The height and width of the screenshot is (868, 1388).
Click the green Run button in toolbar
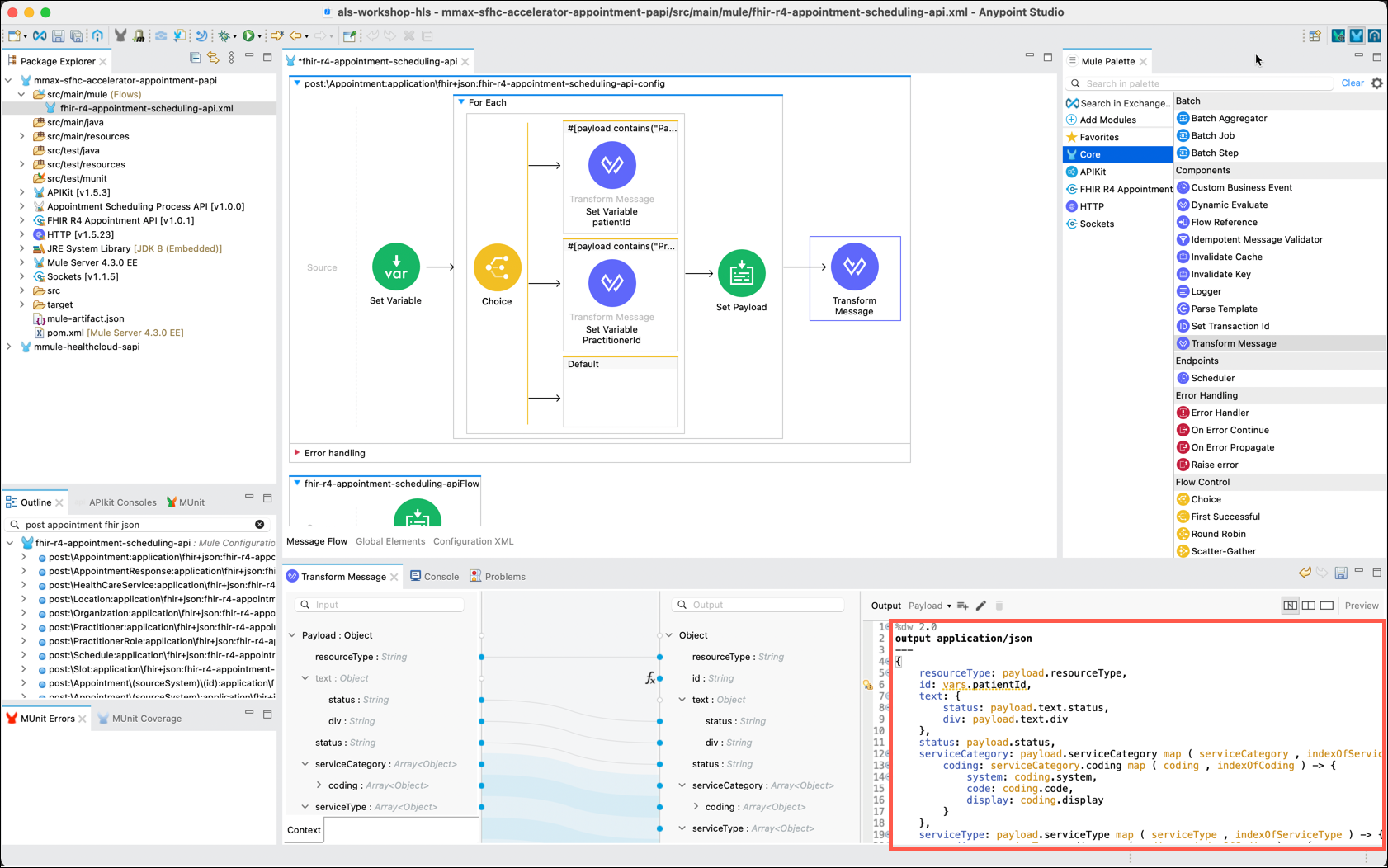click(248, 36)
